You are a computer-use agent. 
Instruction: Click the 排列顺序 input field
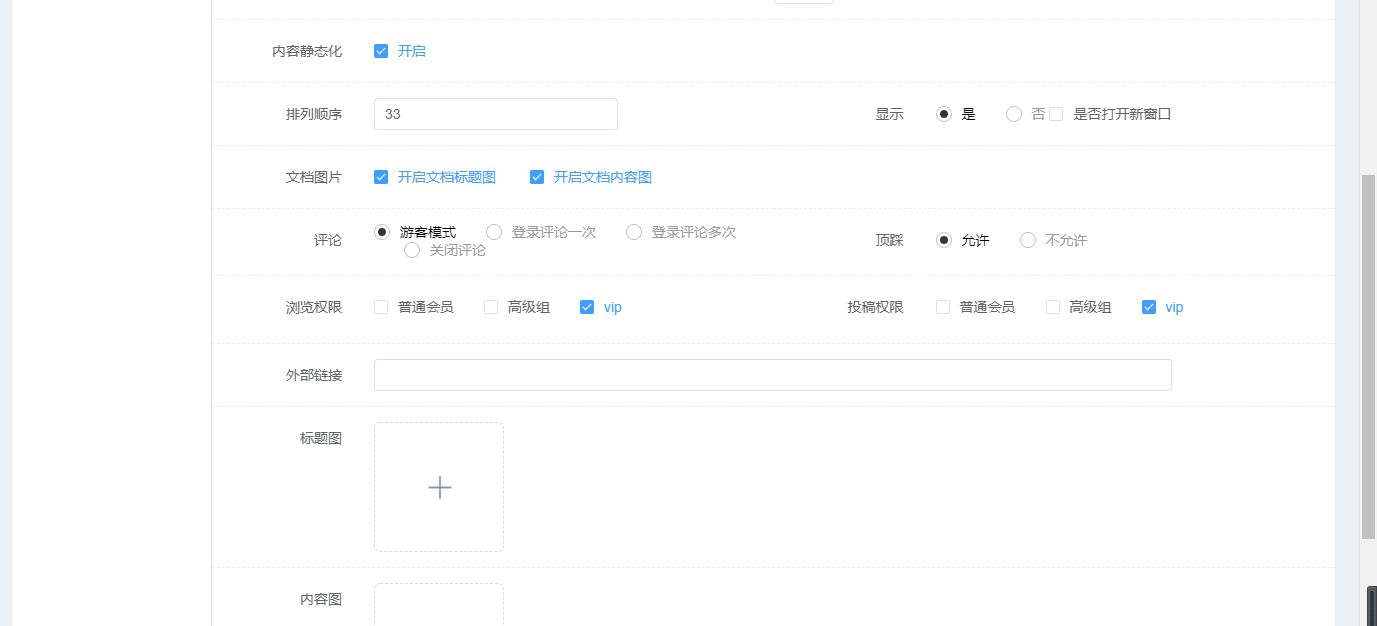pos(495,114)
